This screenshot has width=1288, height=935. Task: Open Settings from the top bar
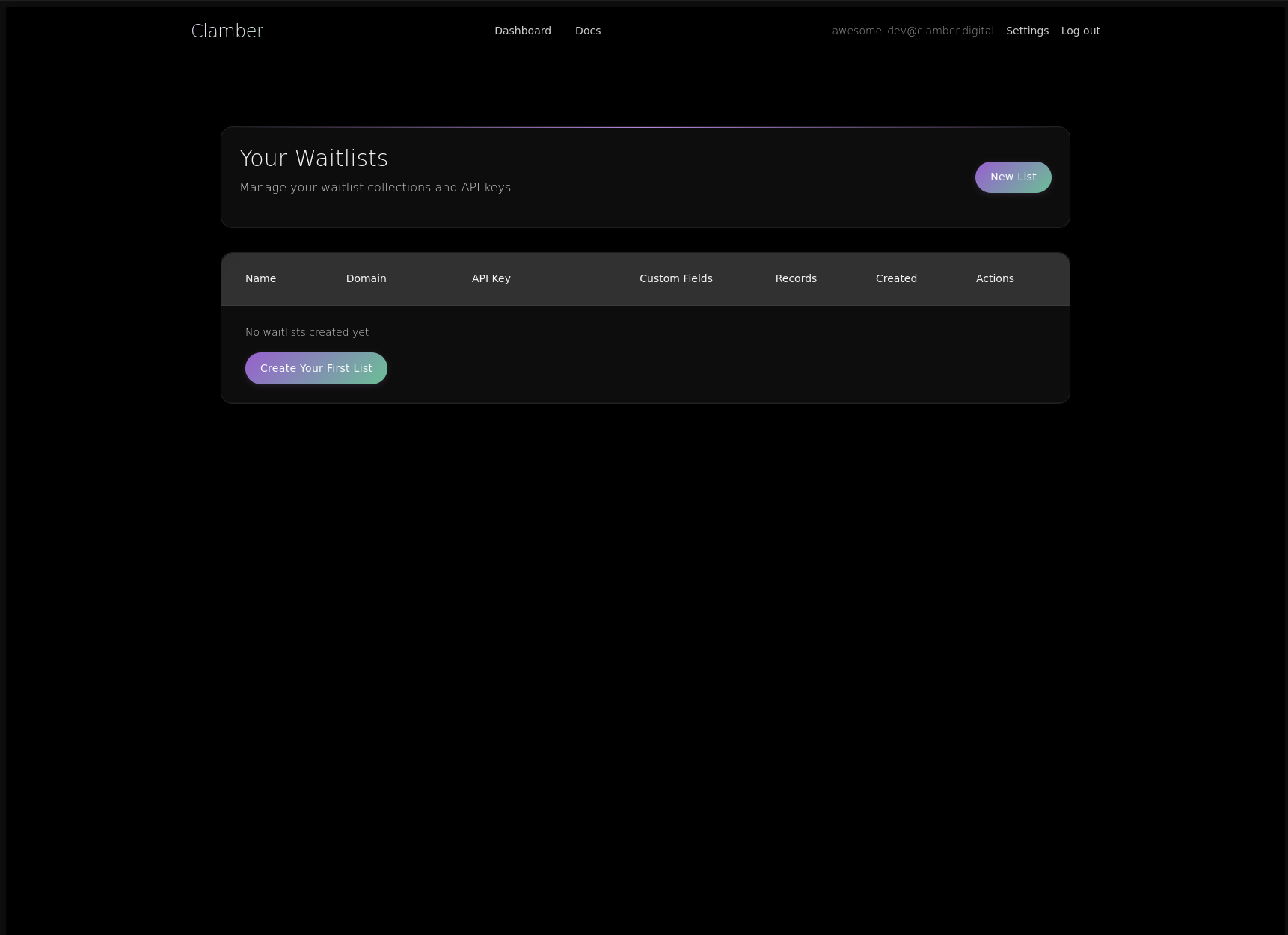[1027, 31]
